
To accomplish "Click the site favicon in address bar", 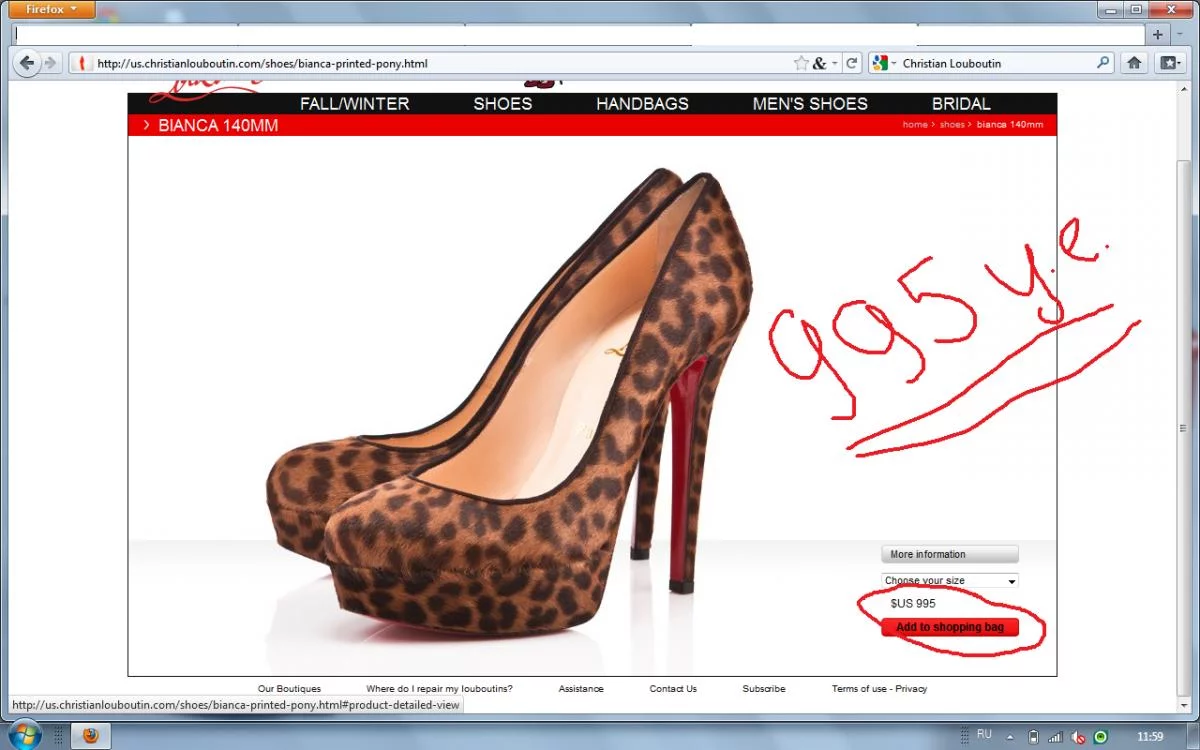I will [82, 63].
